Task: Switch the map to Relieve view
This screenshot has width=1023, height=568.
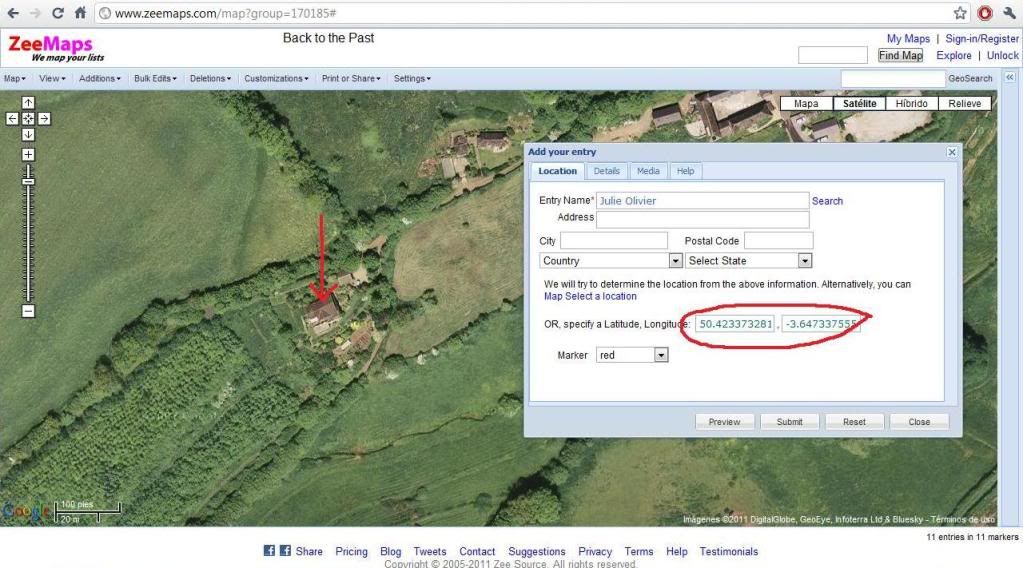Action: point(964,104)
